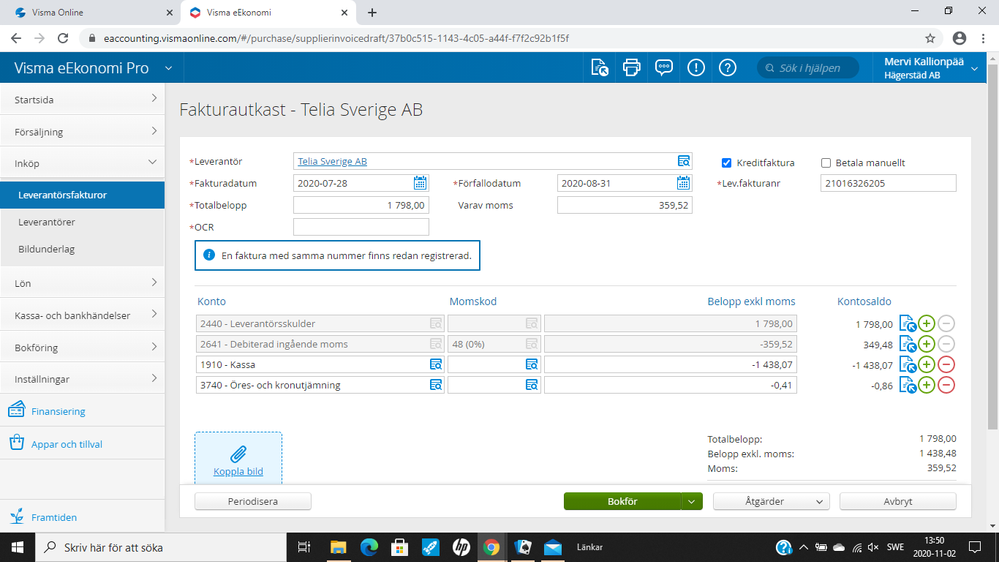Open Momskod lookup on 1910 - Kassa row
The height and width of the screenshot is (562, 999).
pos(531,364)
